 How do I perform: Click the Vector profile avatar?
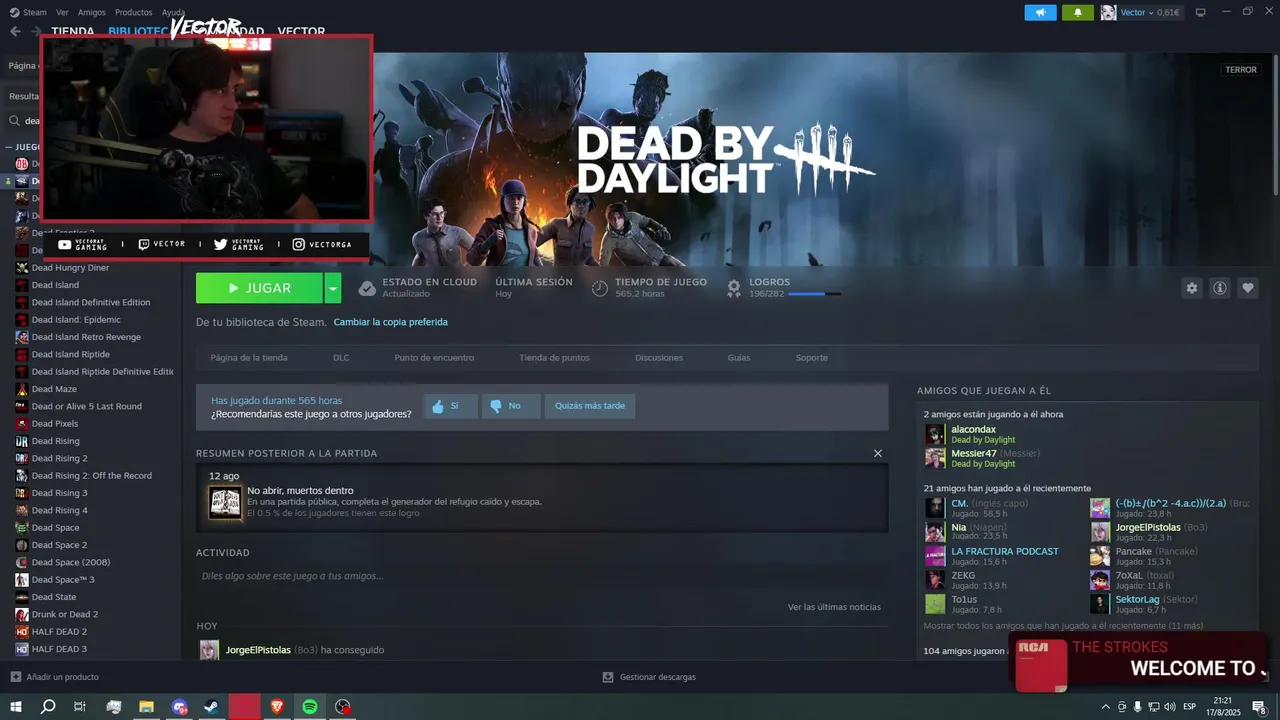tap(1108, 13)
